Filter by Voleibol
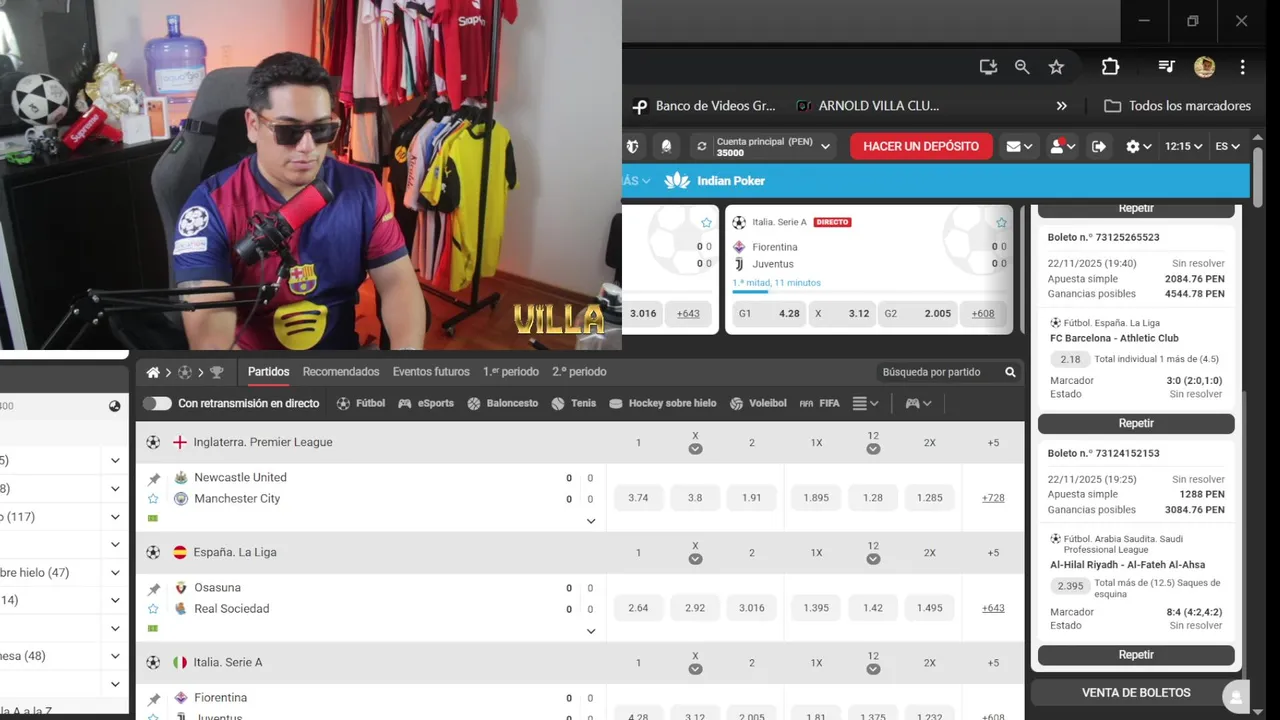Viewport: 1280px width, 720px height. point(758,404)
